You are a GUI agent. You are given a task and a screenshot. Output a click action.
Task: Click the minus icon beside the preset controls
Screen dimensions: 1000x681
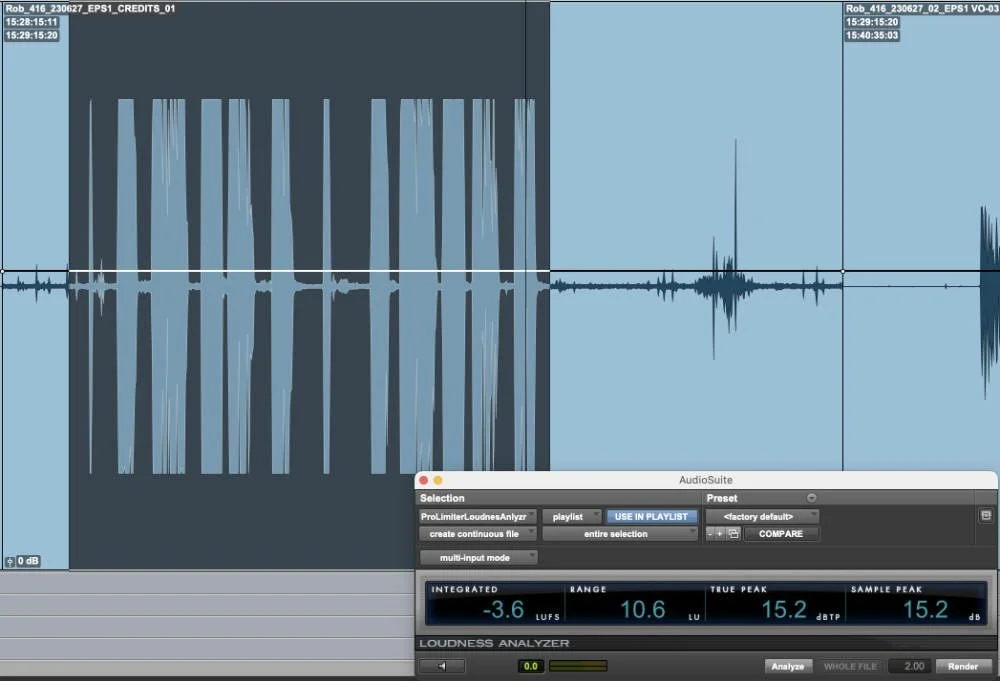[708, 534]
